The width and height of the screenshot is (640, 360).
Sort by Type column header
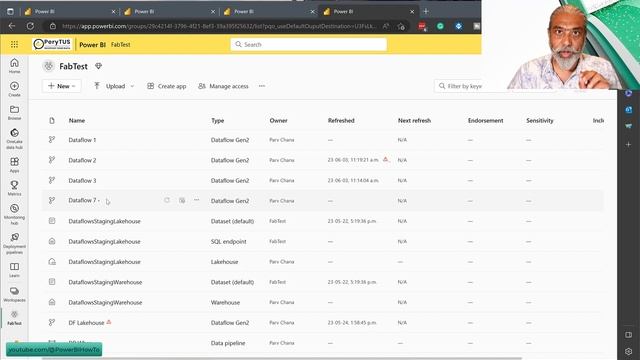(218, 120)
